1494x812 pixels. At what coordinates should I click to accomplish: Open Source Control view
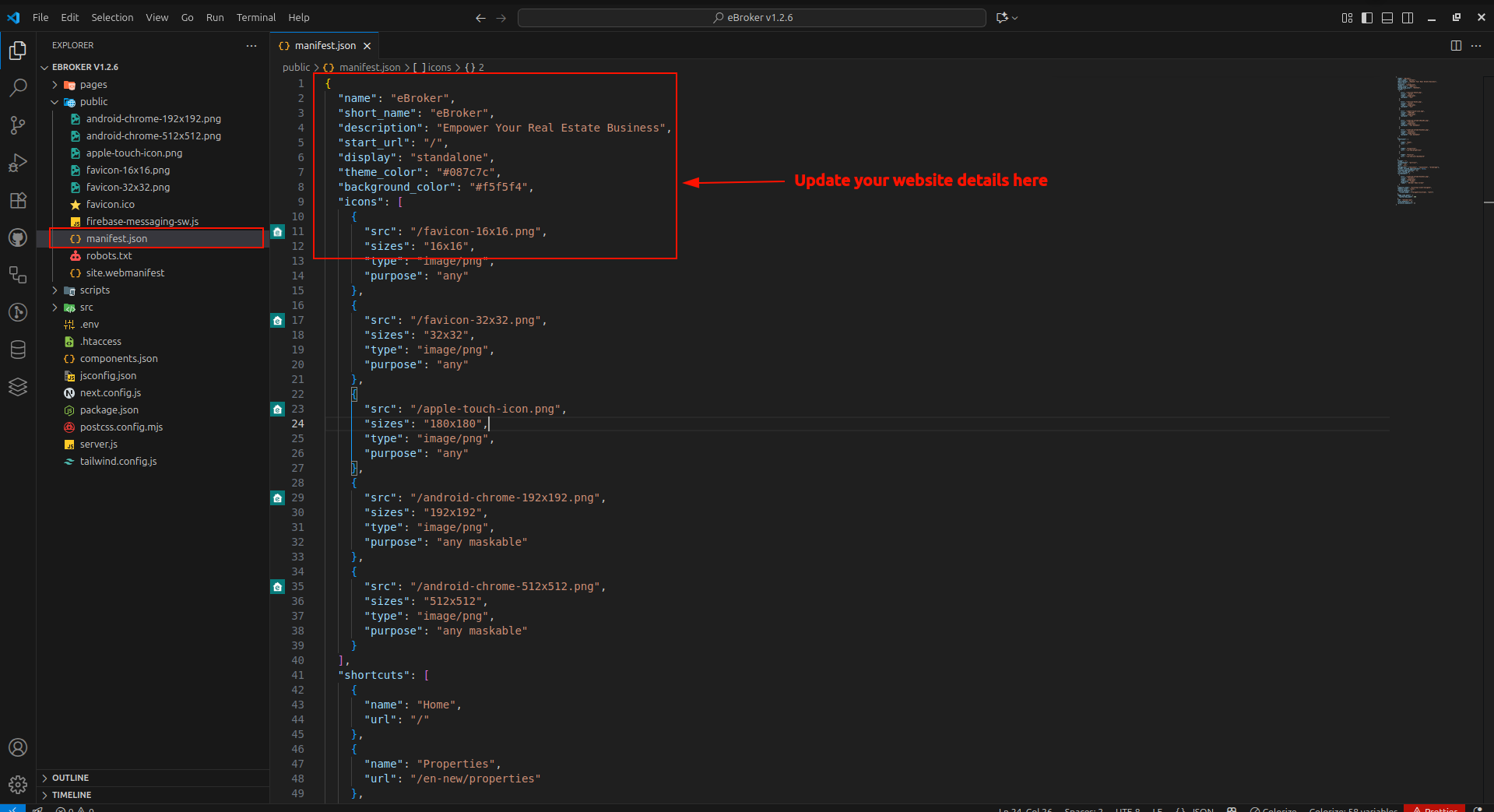(18, 125)
